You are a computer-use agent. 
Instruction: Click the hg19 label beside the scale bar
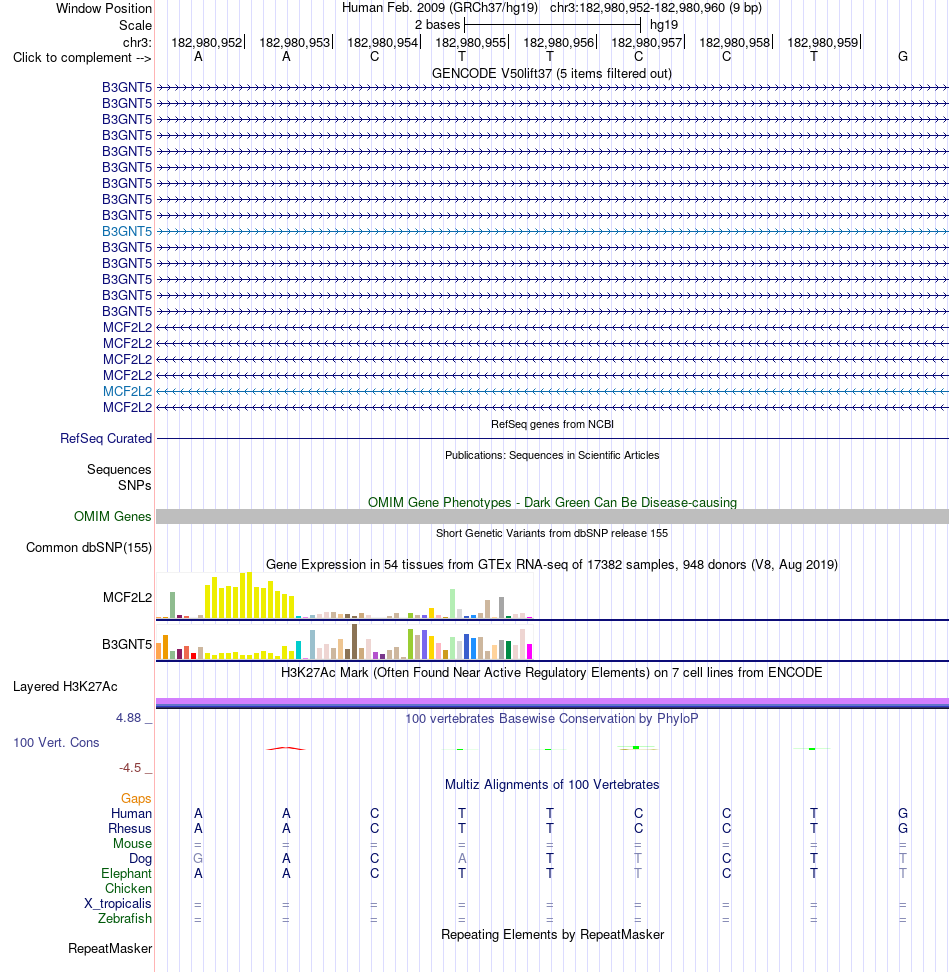click(664, 25)
